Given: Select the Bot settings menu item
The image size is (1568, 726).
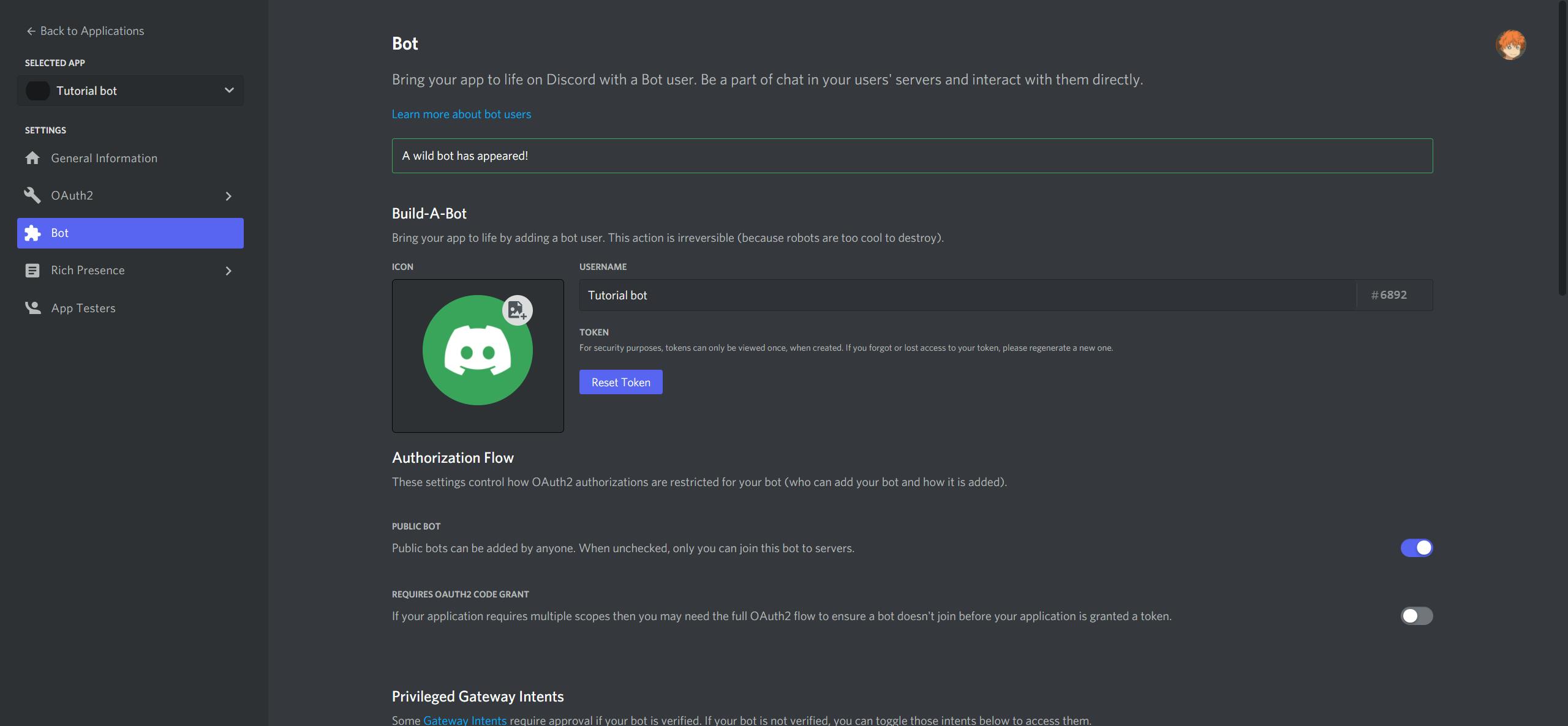Looking at the screenshot, I should (x=130, y=233).
